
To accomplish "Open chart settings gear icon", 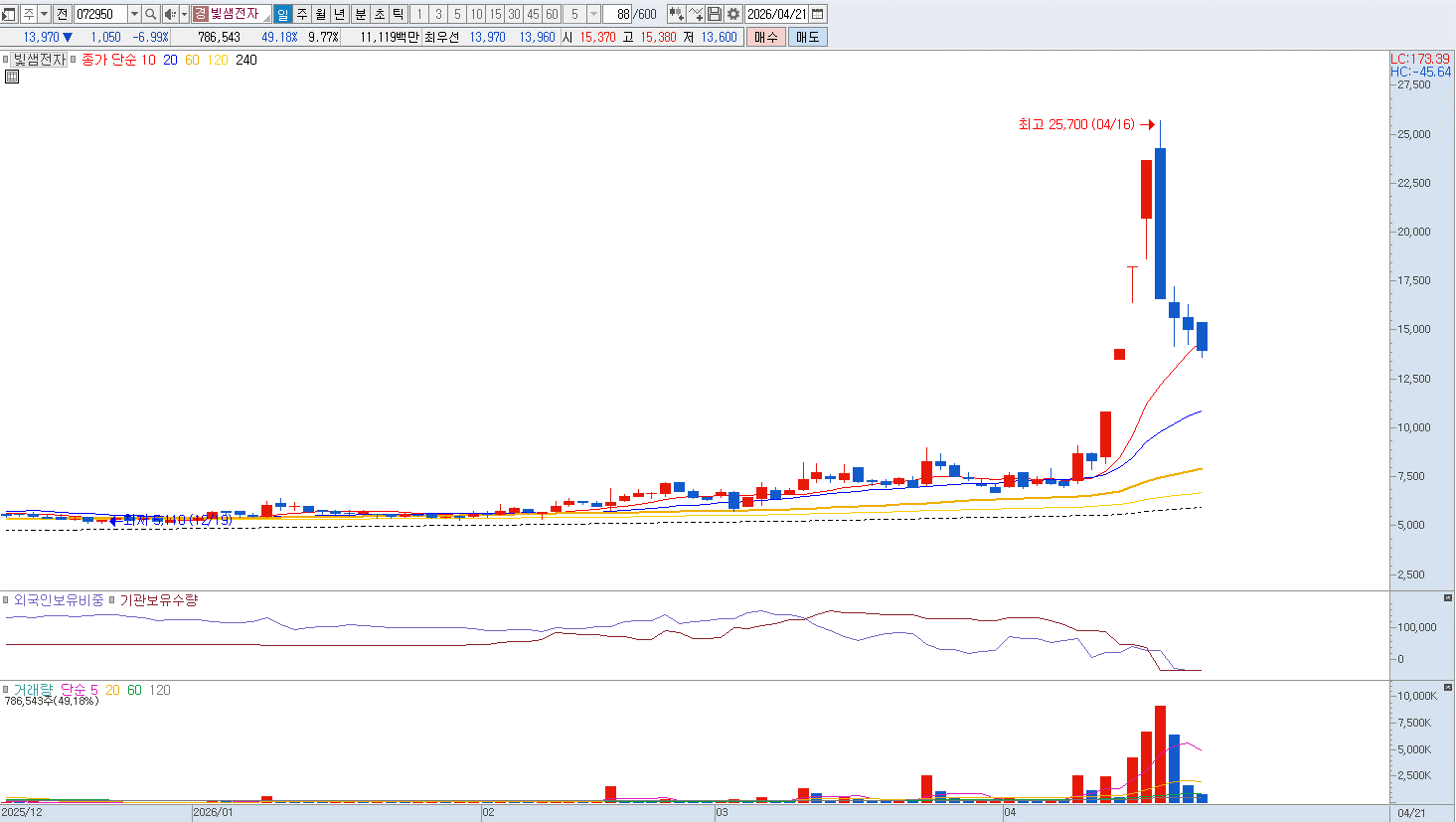I will coord(733,14).
